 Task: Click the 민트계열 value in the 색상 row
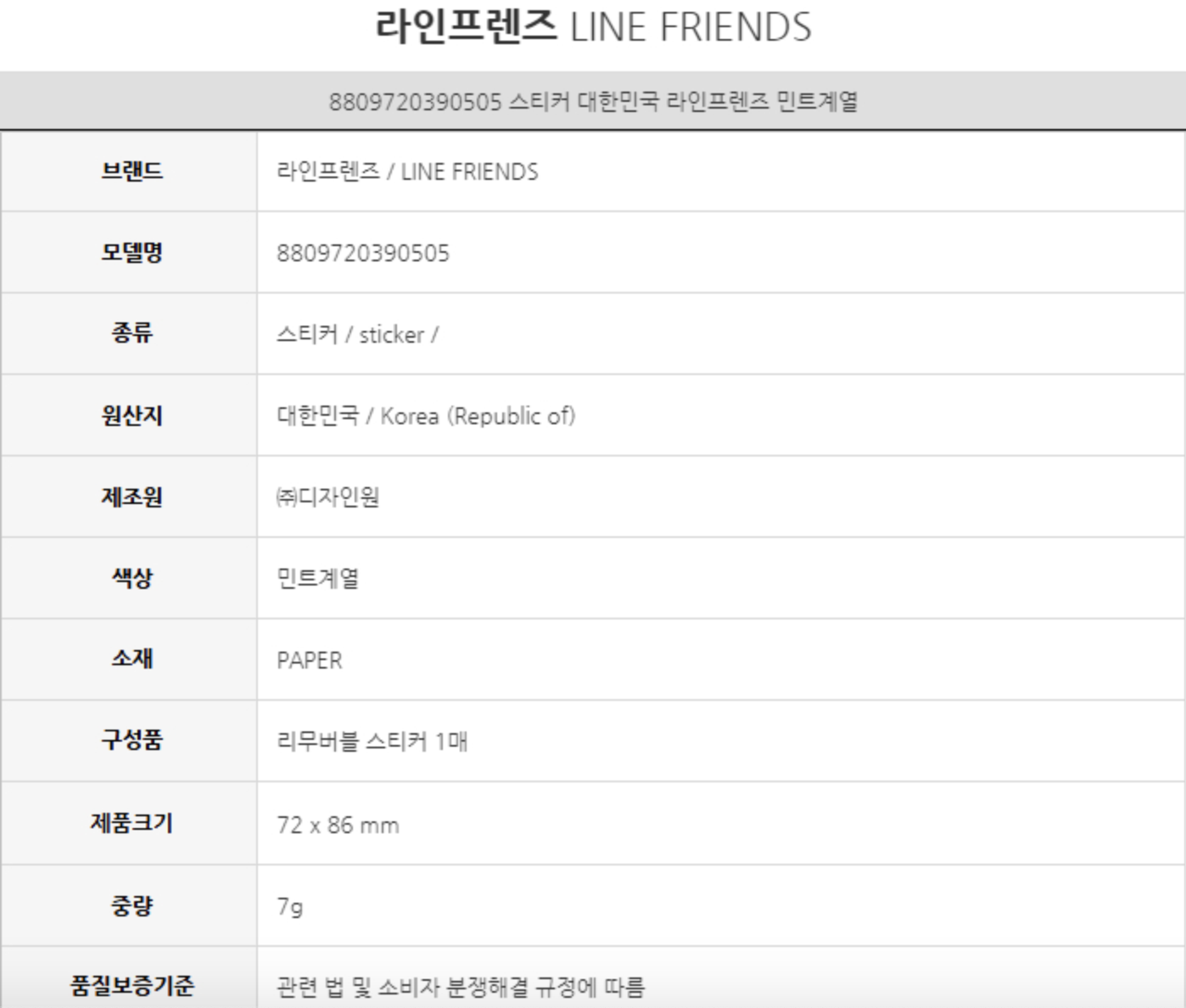point(318,579)
